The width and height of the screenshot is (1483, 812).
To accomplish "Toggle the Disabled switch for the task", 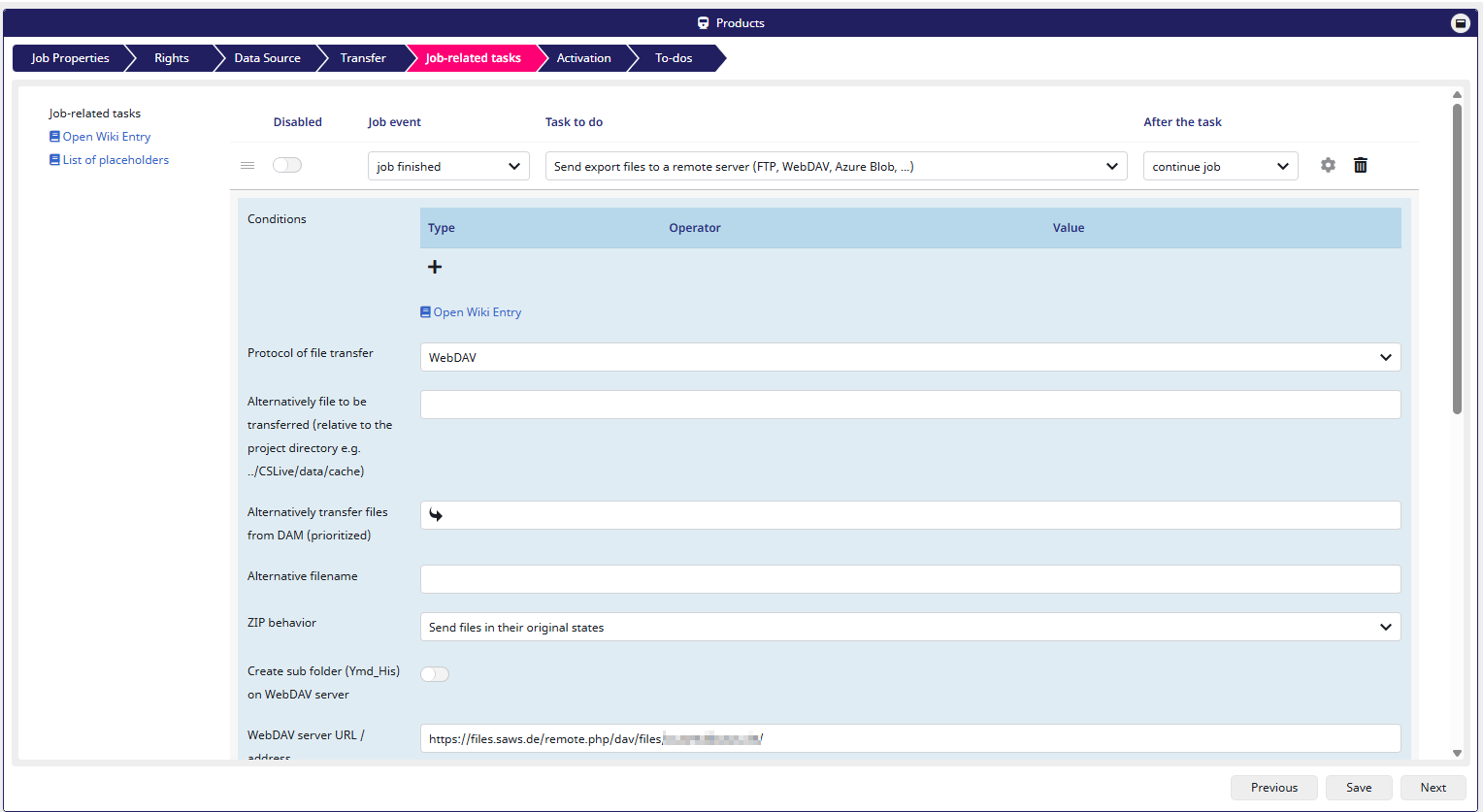I will pos(287,166).
